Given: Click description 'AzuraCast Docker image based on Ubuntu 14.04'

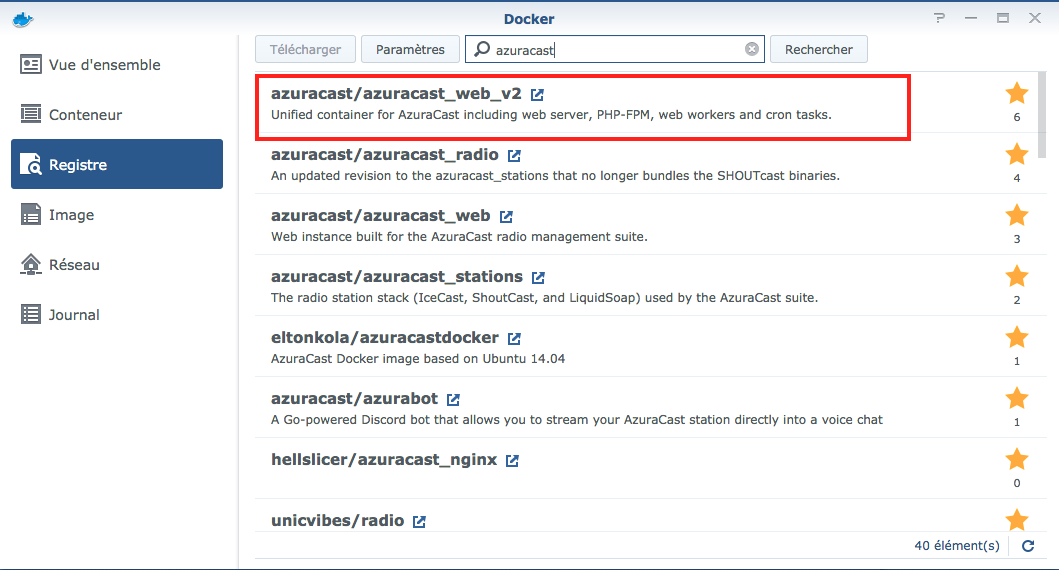Looking at the screenshot, I should click(418, 359).
